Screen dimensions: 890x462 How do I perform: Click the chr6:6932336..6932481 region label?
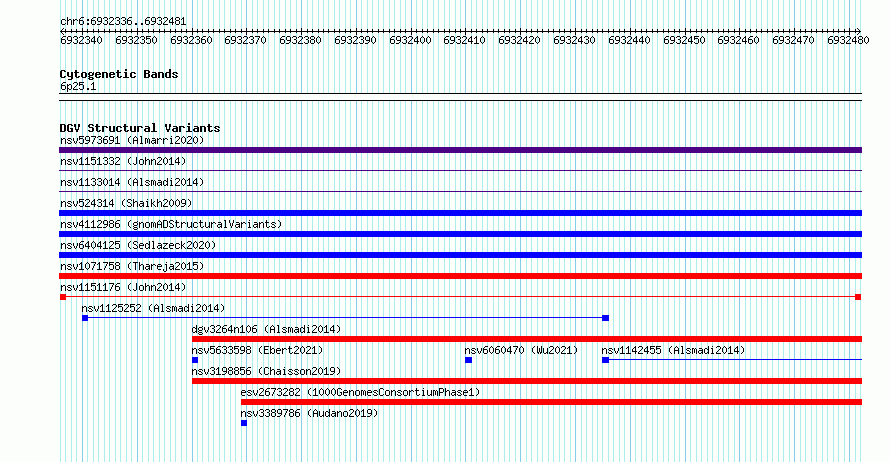[x=123, y=22]
